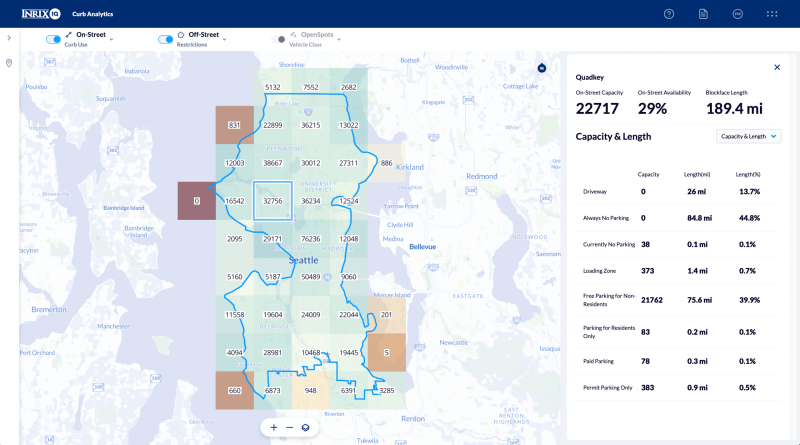Click the Permit Parking Only row label
The width and height of the screenshot is (800, 445).
pos(608,388)
